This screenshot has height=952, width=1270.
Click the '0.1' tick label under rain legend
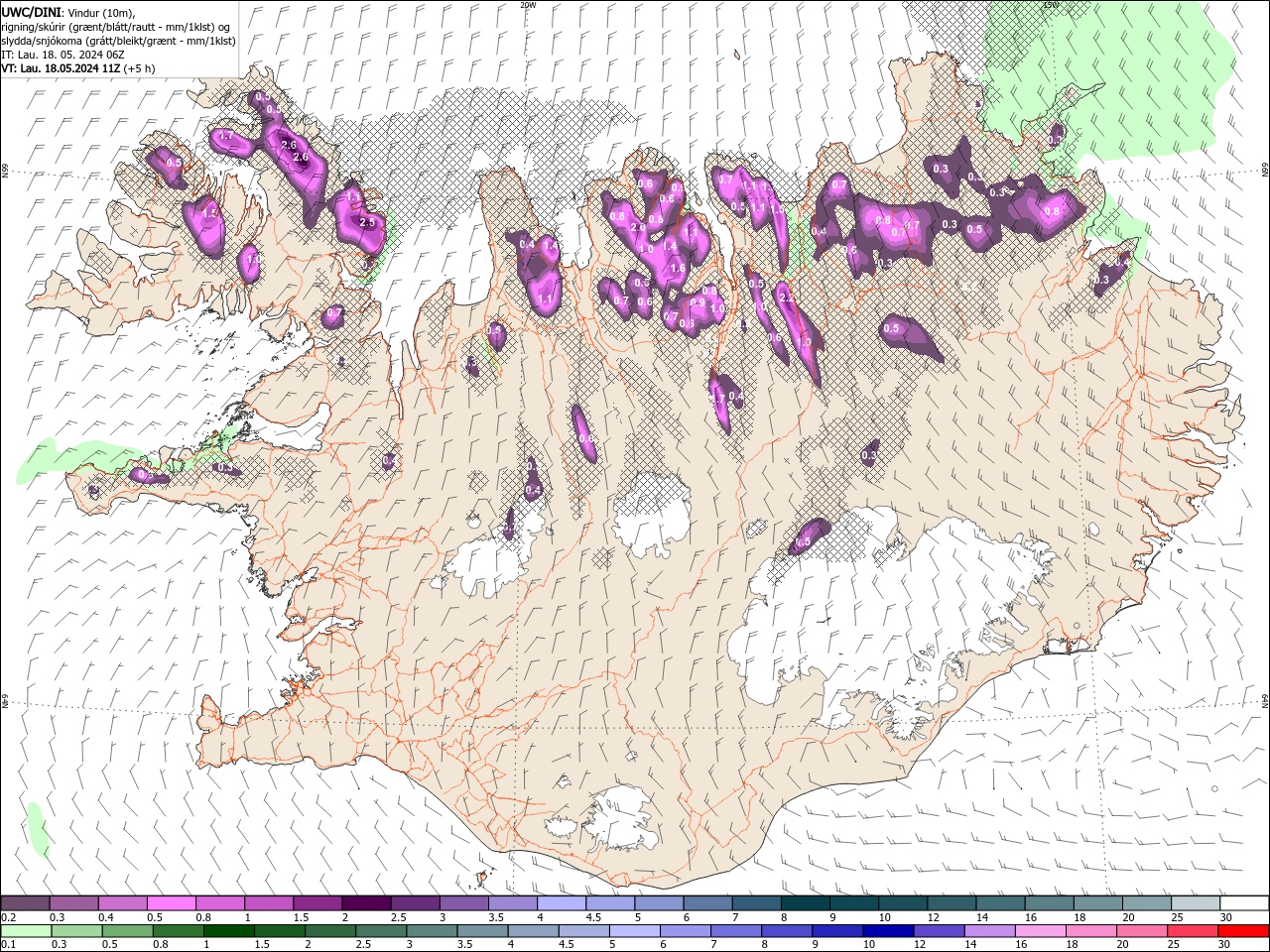pos(7,945)
